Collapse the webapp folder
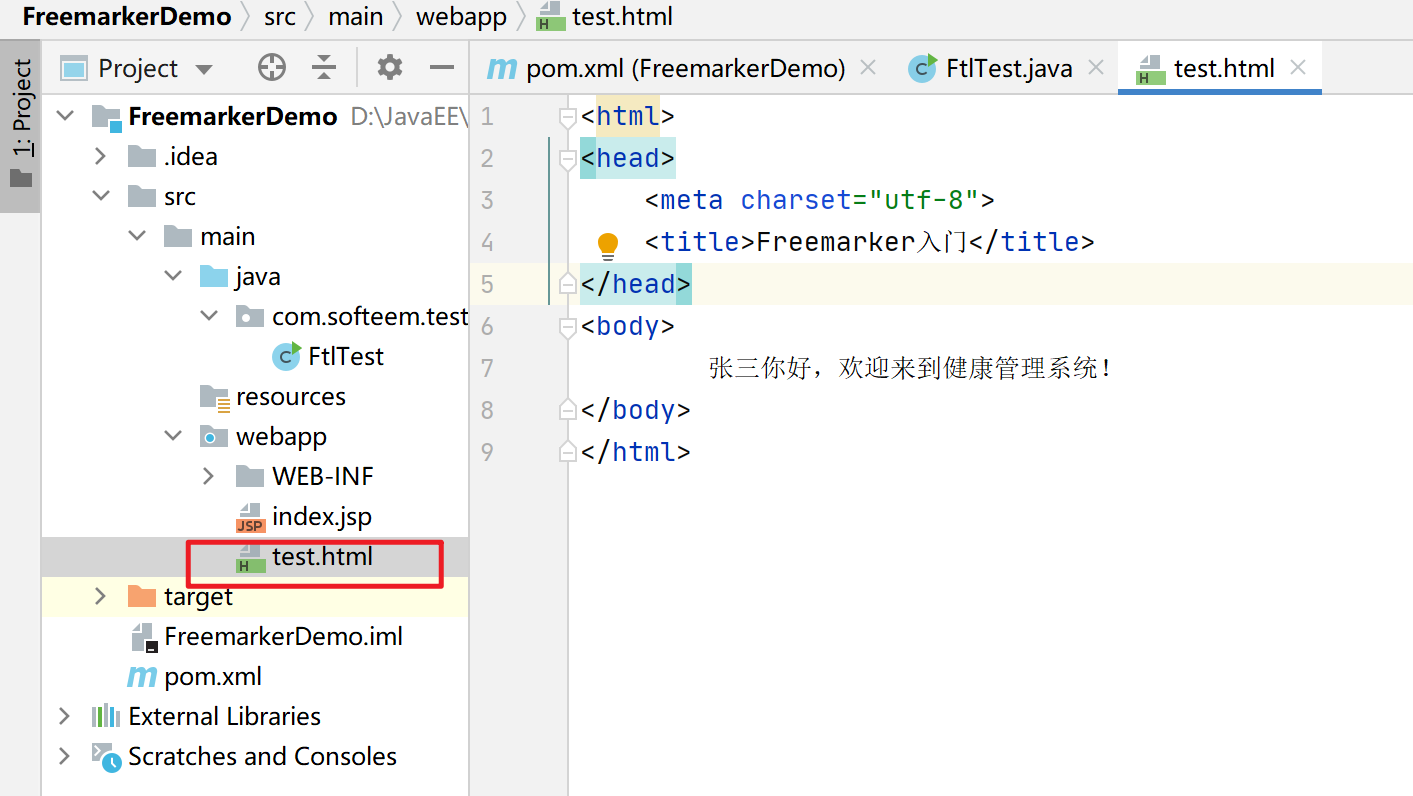The height and width of the screenshot is (796, 1413). 172,436
